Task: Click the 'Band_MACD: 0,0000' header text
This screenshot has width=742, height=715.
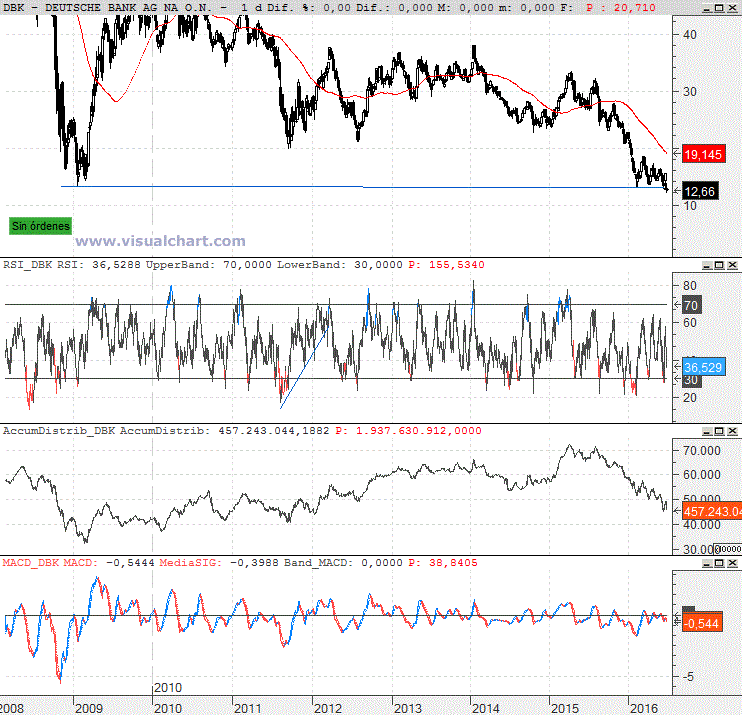Action: [x=343, y=563]
